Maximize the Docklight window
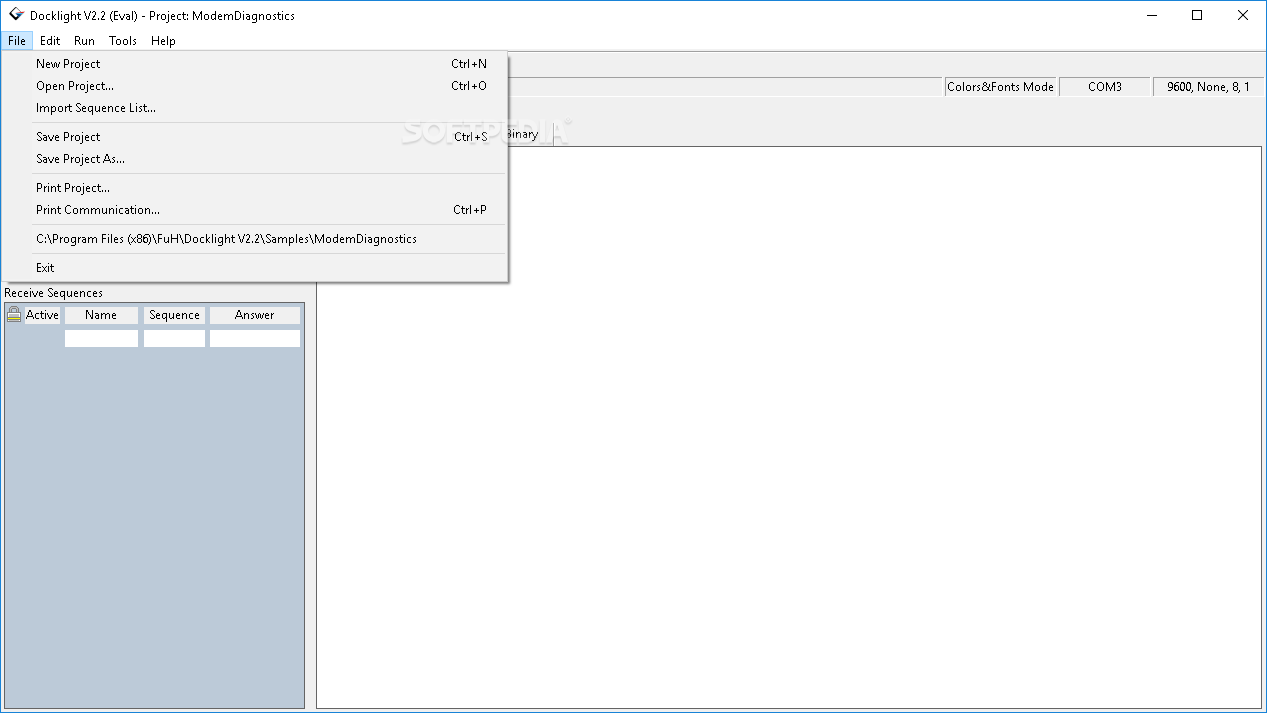The image size is (1267, 713). pyautogui.click(x=1197, y=15)
